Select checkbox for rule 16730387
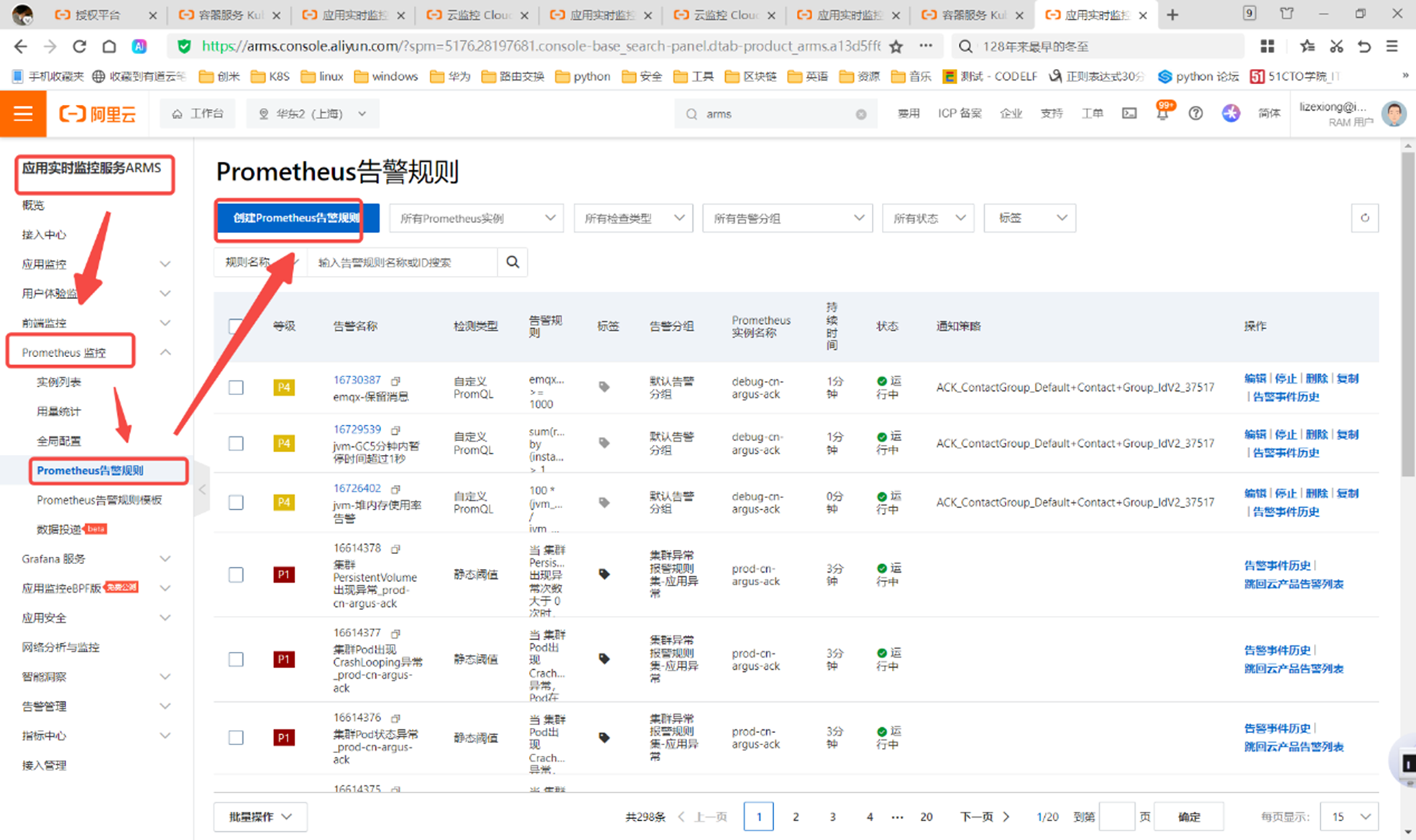The width and height of the screenshot is (1416, 840). pos(236,387)
